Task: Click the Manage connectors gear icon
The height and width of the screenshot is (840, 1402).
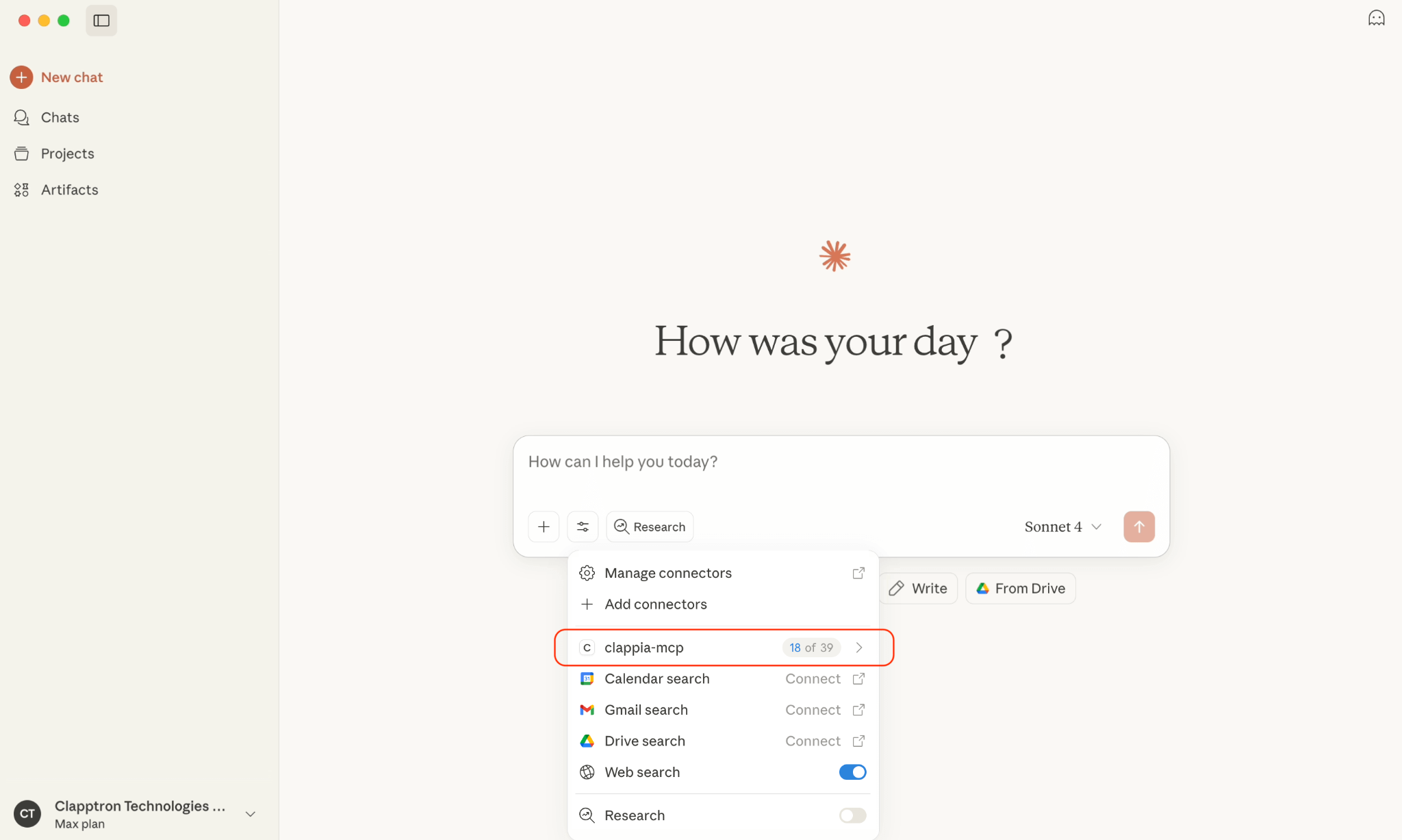Action: coord(587,573)
